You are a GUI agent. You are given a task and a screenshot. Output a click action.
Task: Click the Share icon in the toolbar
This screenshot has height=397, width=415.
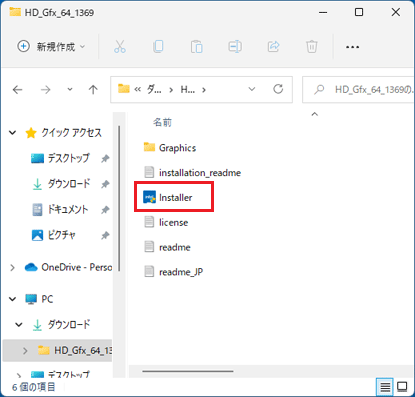pyautogui.click(x=273, y=47)
